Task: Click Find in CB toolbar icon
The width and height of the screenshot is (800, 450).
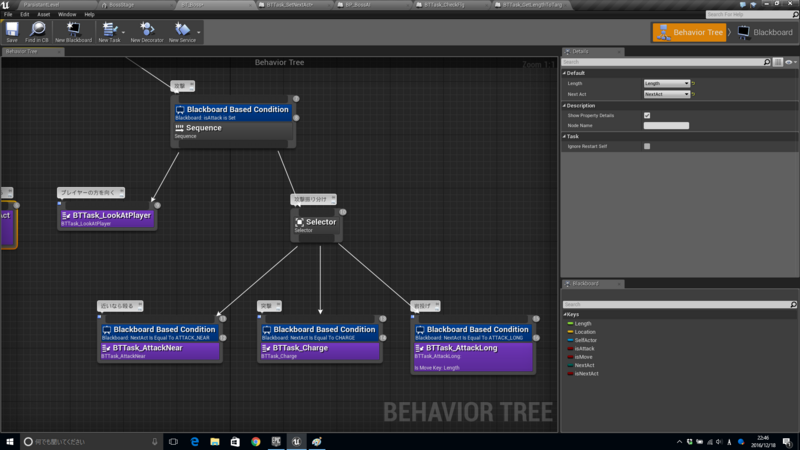Action: pyautogui.click(x=37, y=32)
